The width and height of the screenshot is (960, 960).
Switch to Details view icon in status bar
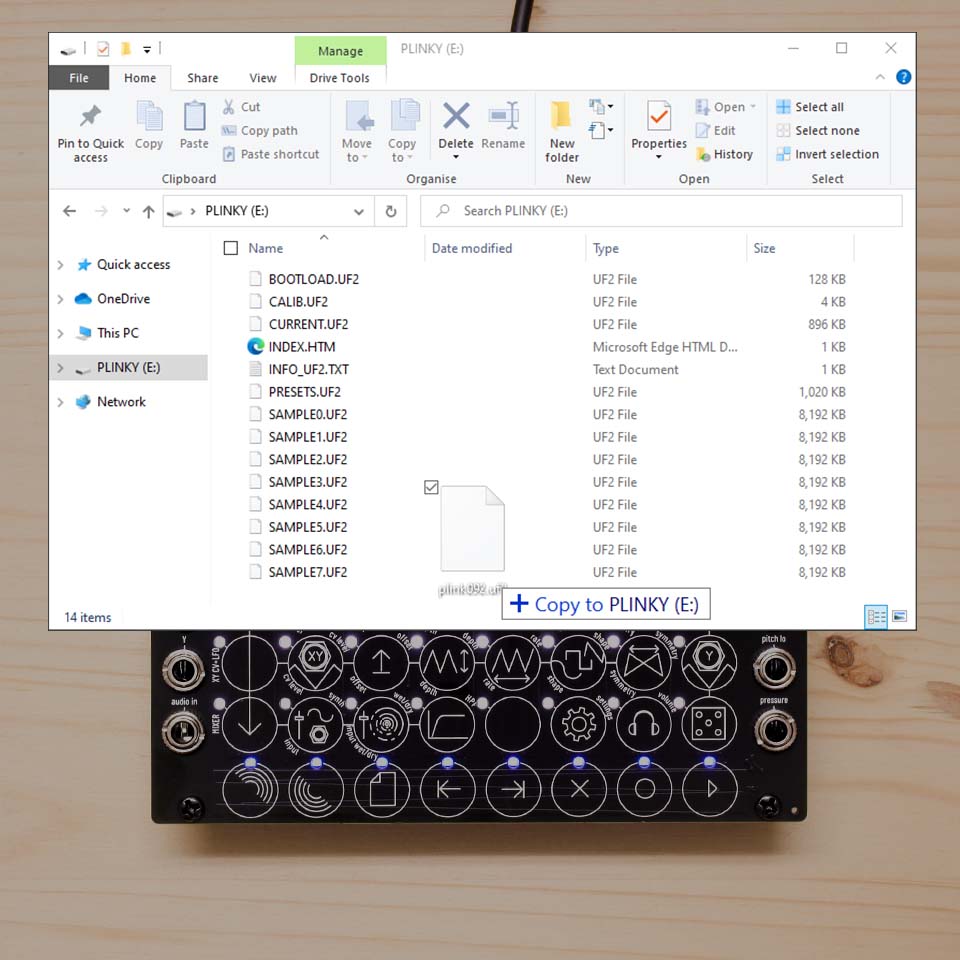(876, 617)
